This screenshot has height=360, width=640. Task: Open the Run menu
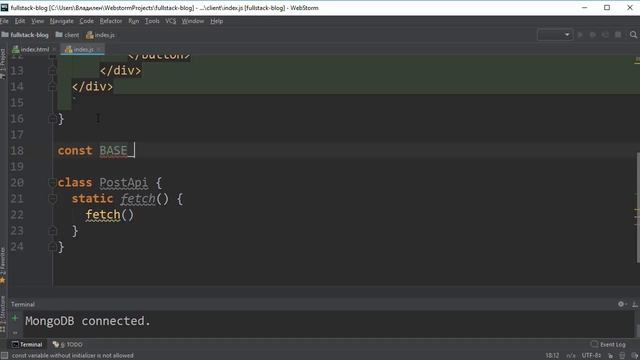133,21
